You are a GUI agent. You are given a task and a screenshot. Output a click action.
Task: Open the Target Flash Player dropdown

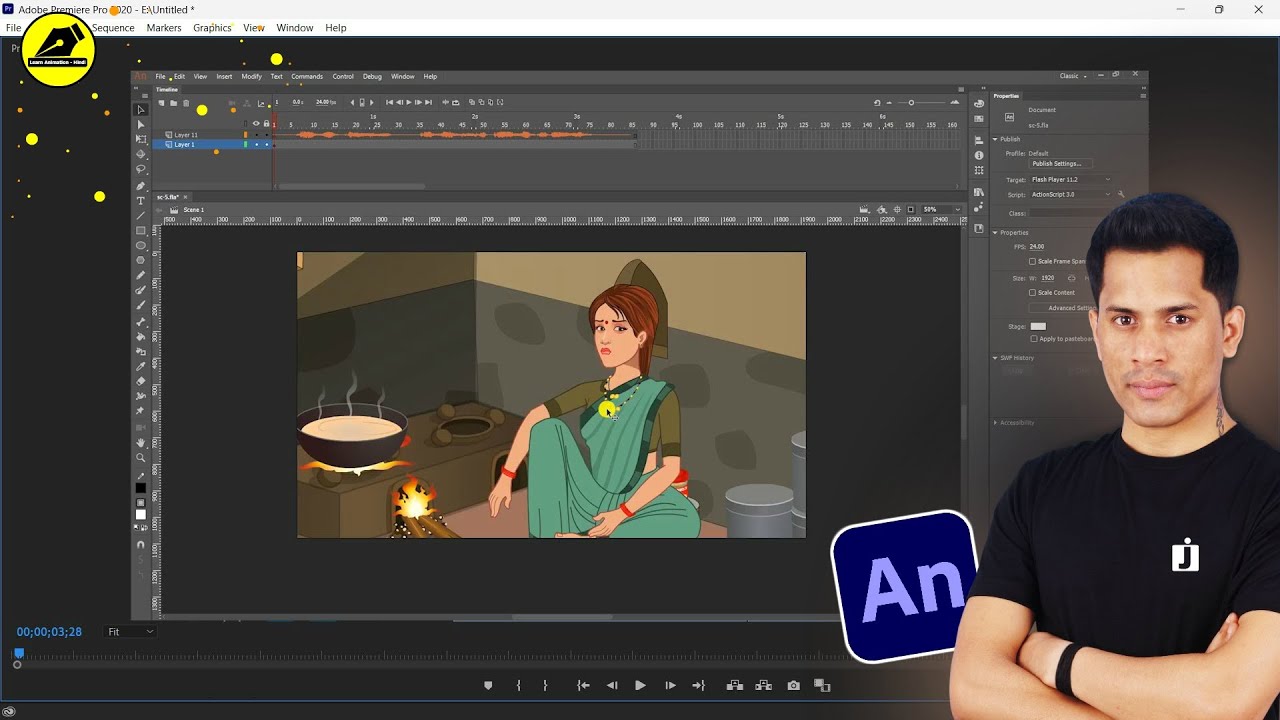point(1071,180)
